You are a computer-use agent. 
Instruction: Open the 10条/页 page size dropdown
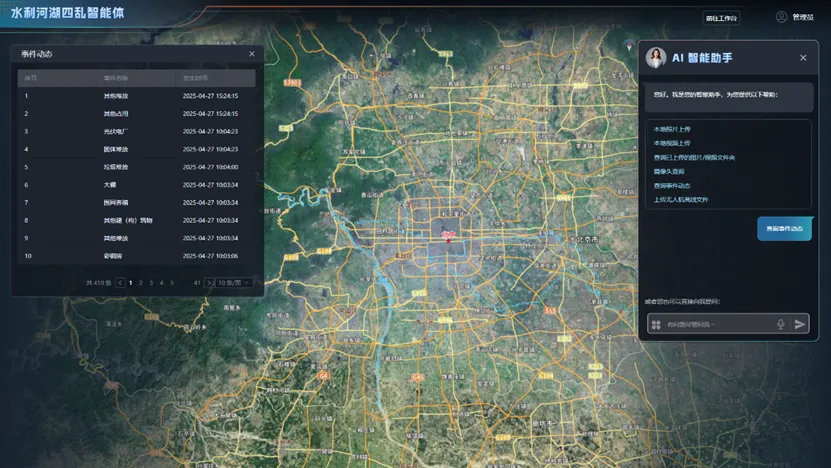point(234,283)
